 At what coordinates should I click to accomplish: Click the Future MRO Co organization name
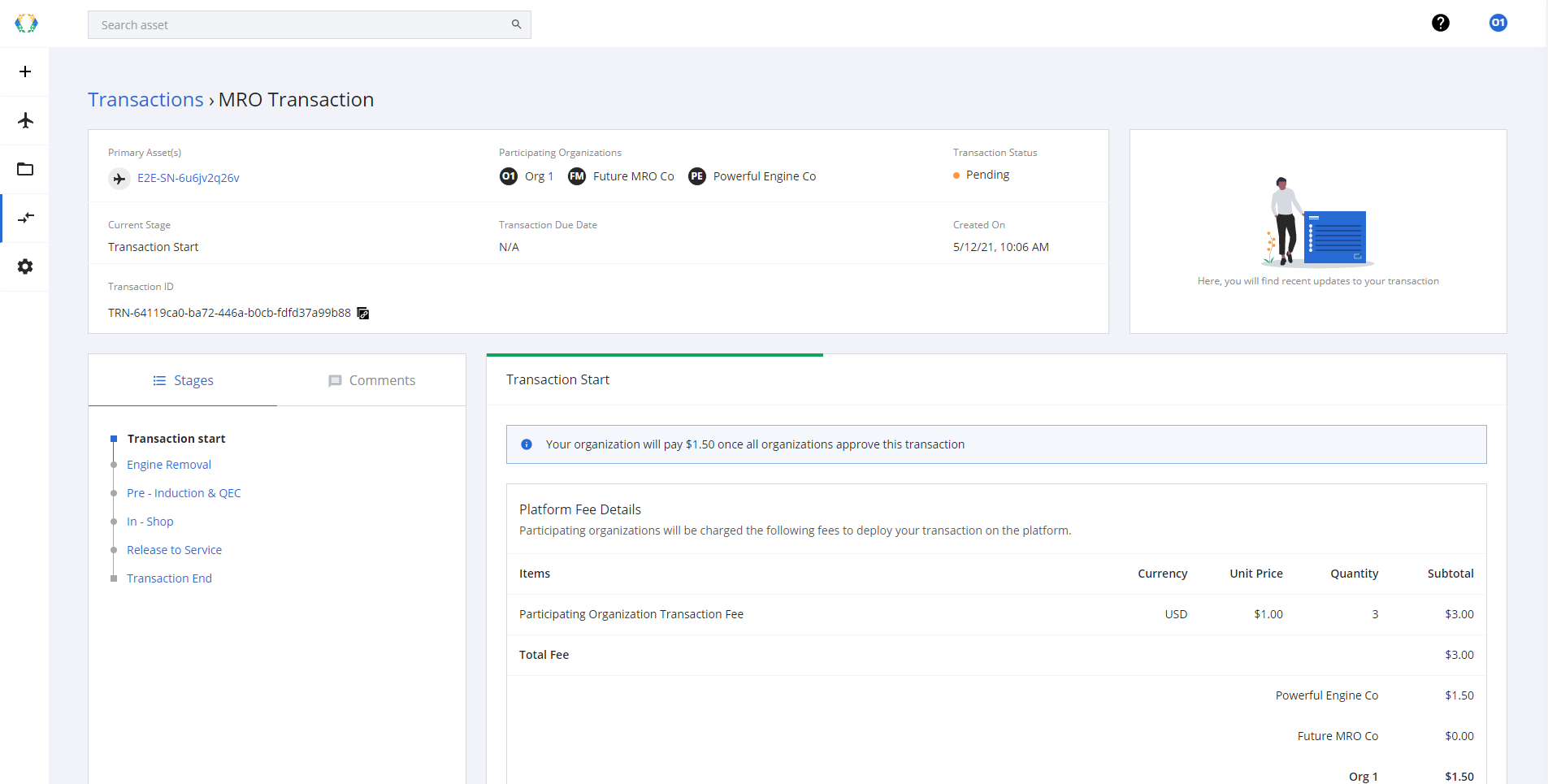click(633, 176)
